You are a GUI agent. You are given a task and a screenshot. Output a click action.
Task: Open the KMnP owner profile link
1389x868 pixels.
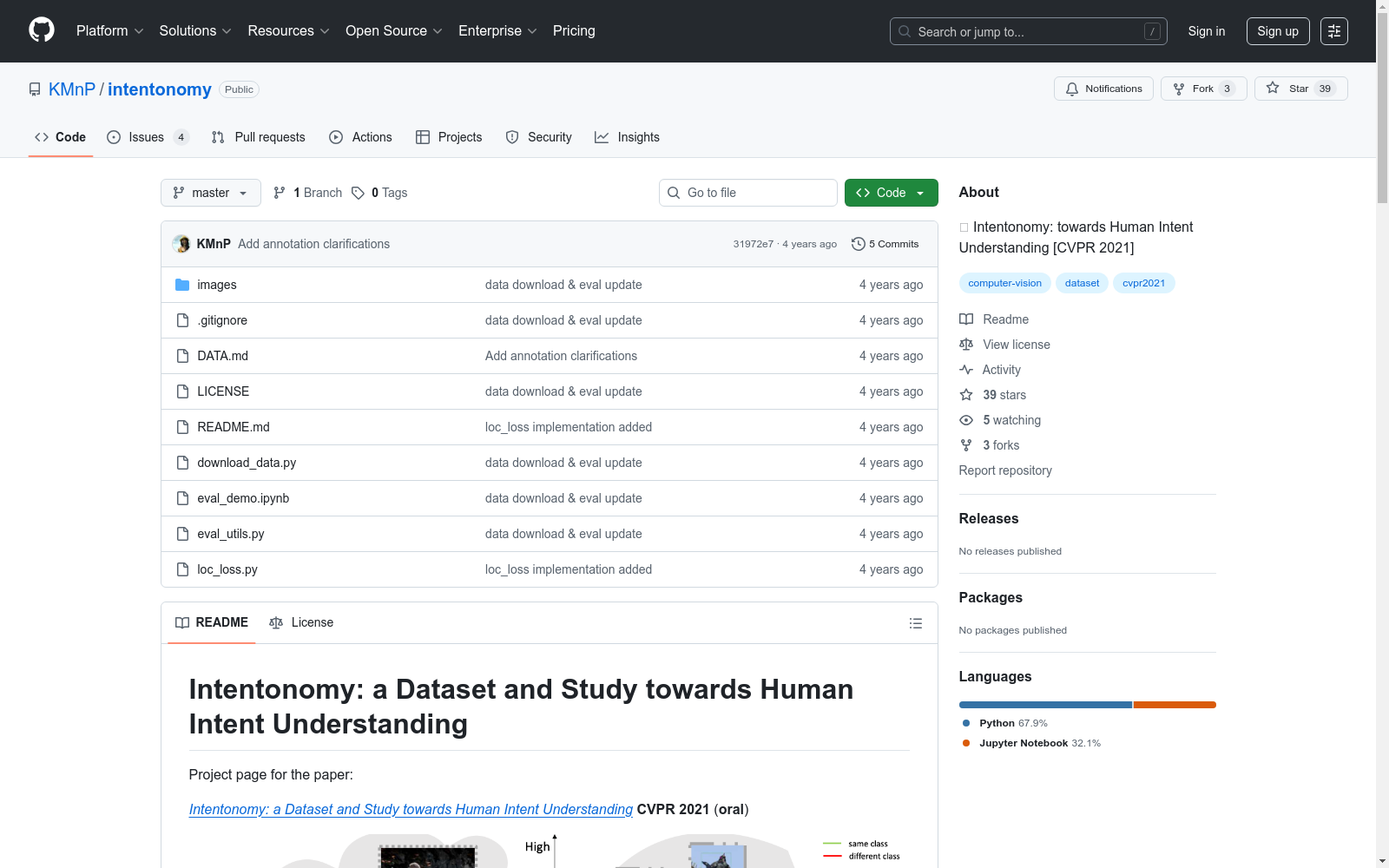click(x=72, y=89)
